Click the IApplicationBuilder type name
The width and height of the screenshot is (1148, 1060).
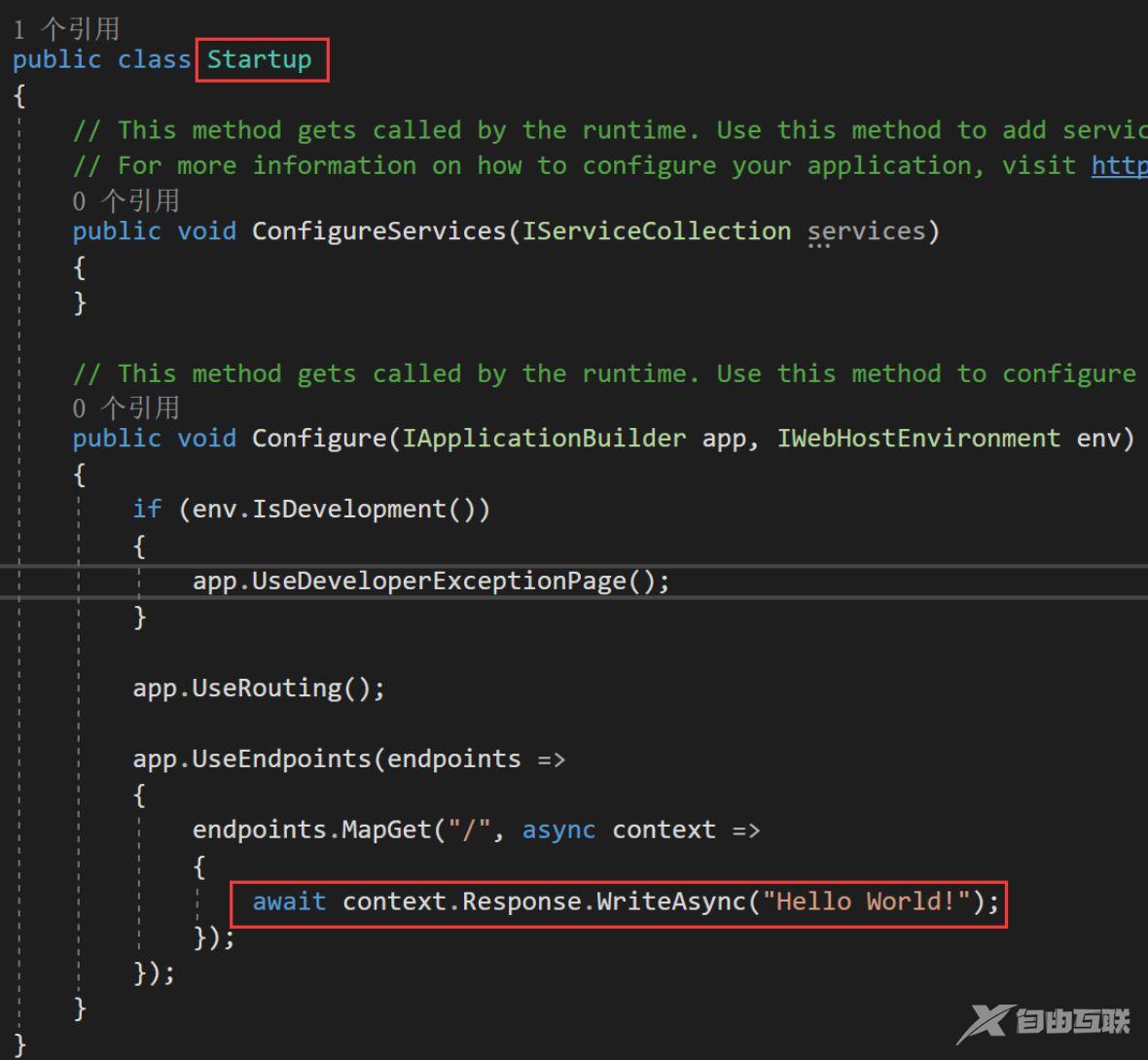[x=544, y=439]
